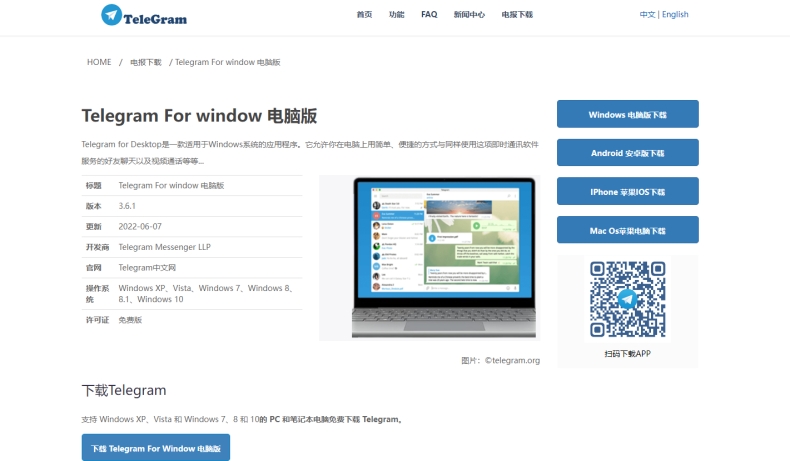Open the 功能 menu item

[x=397, y=15]
